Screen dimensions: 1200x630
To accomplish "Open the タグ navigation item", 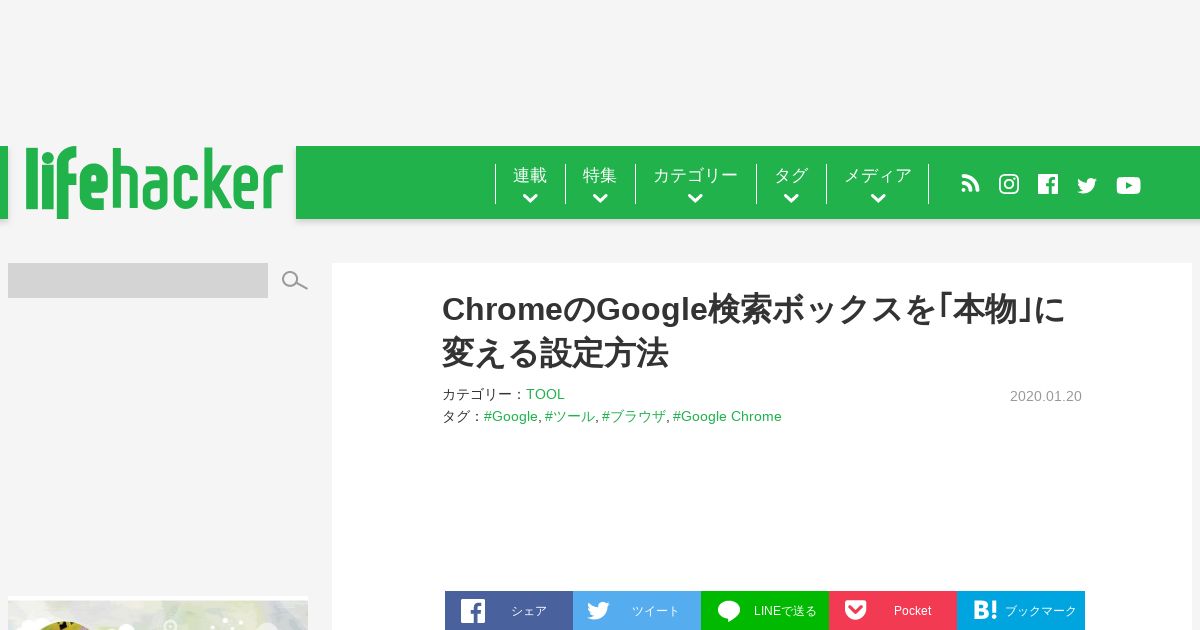I will coord(791,175).
